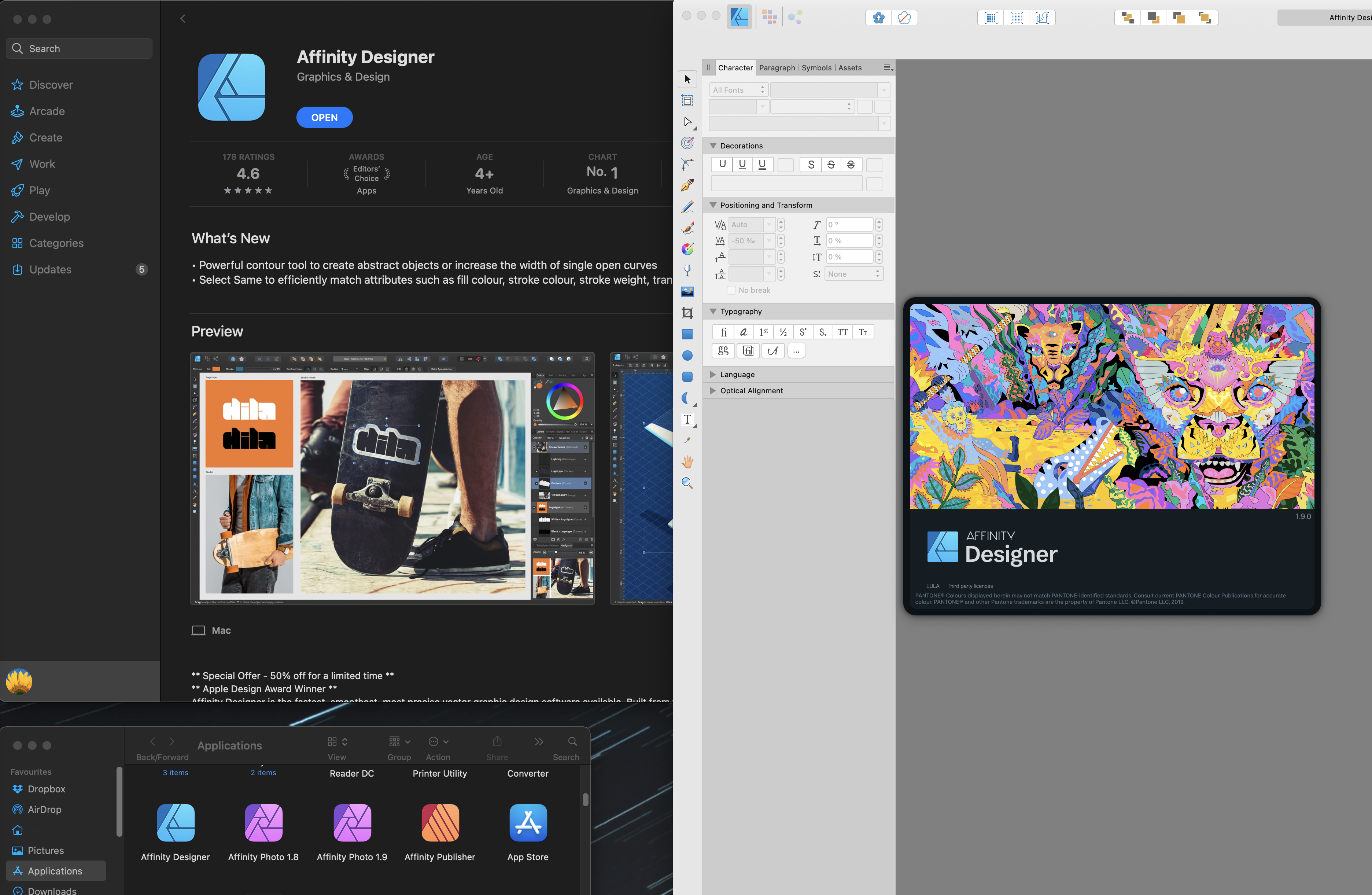This screenshot has height=895, width=1372.
Task: Select the Pen tool
Action: pyautogui.click(x=687, y=185)
